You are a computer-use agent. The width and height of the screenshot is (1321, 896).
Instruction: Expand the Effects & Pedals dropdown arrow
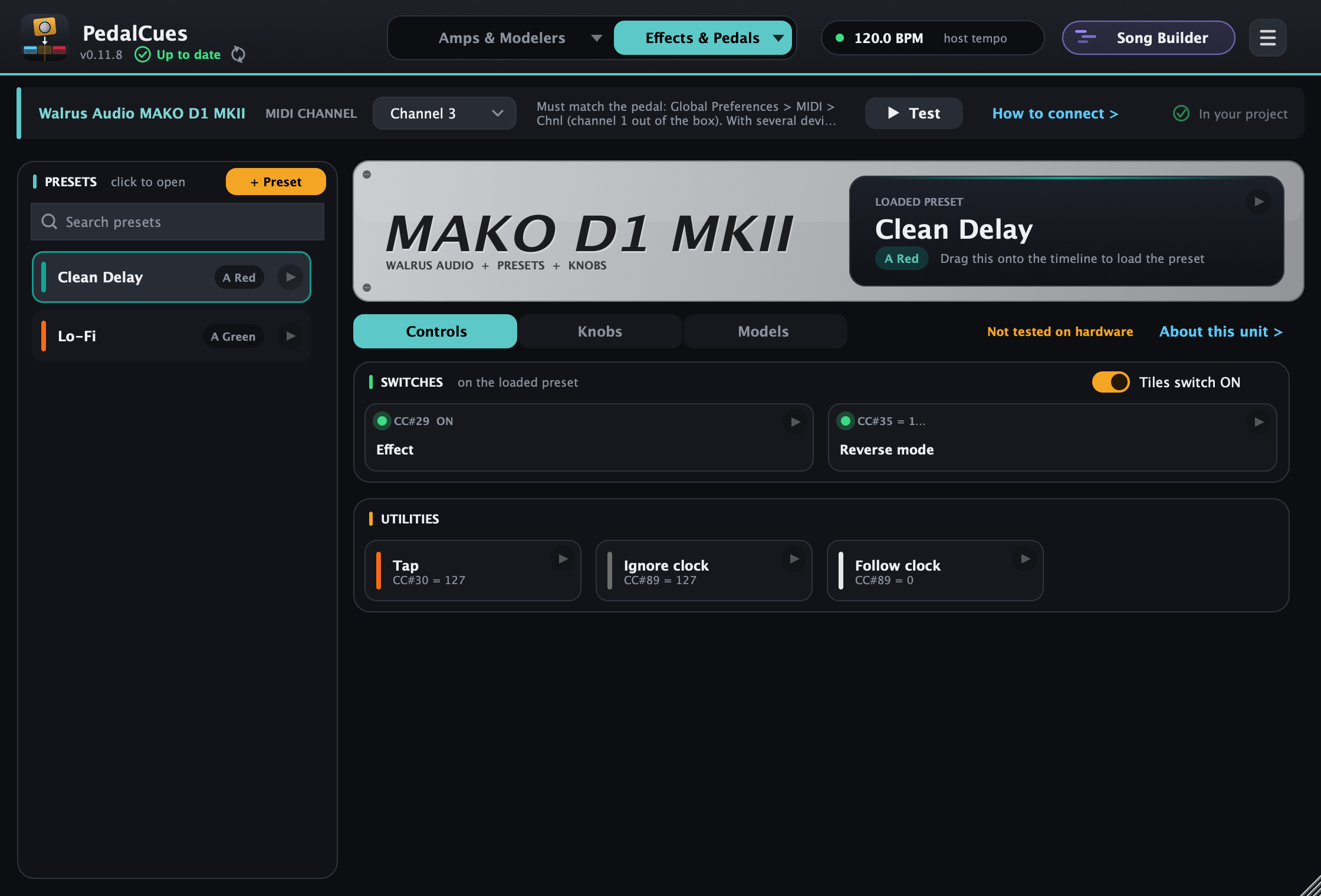pyautogui.click(x=778, y=38)
